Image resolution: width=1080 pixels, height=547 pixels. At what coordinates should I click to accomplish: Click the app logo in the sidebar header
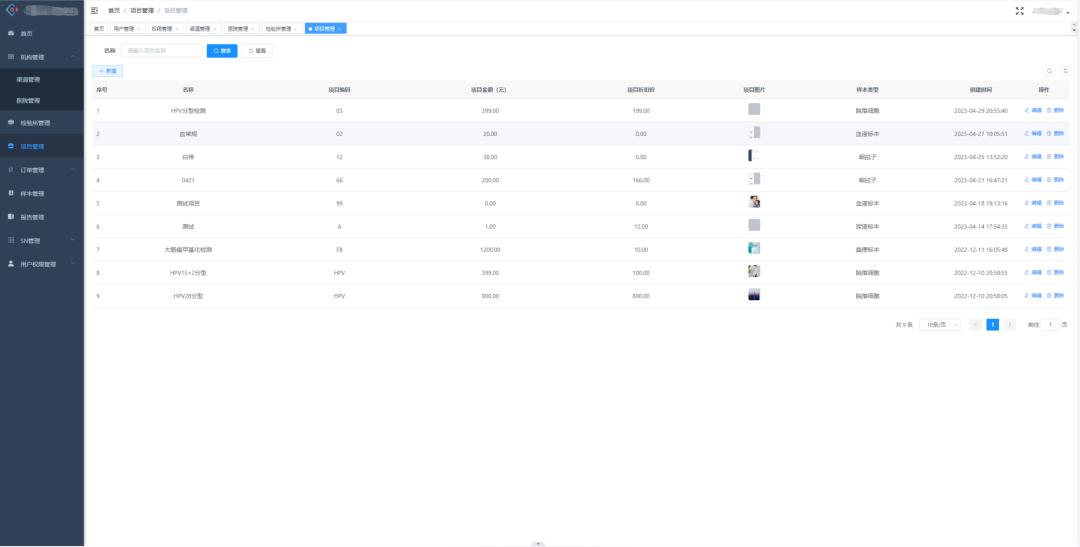point(11,10)
